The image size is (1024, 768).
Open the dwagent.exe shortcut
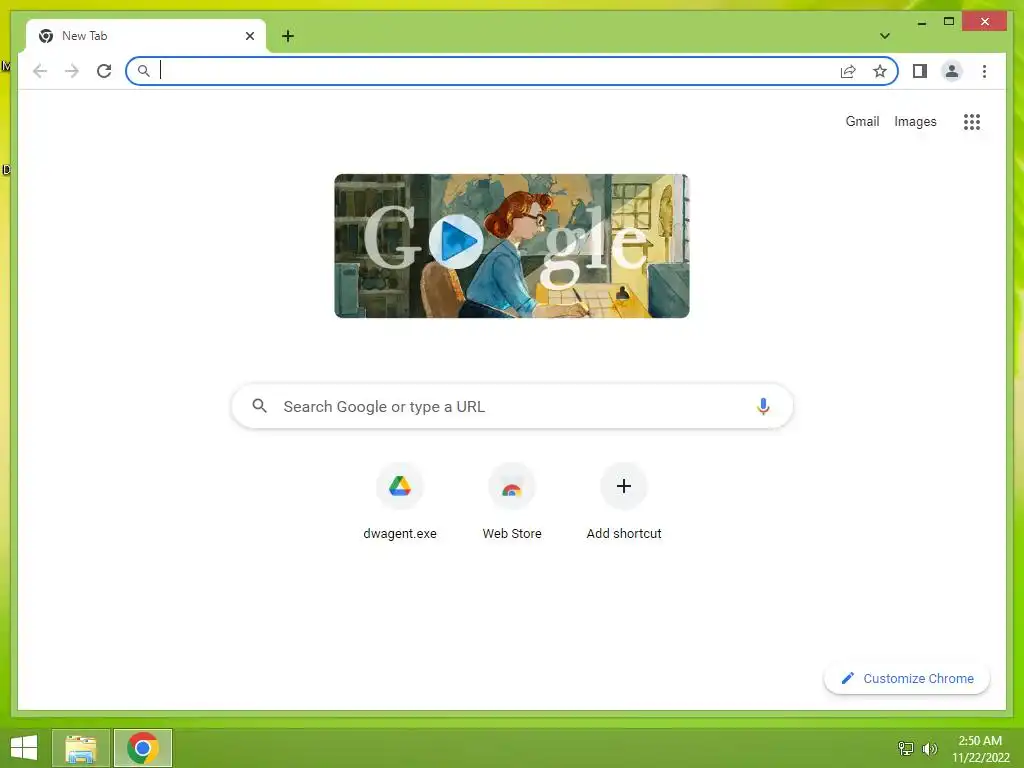[400, 502]
